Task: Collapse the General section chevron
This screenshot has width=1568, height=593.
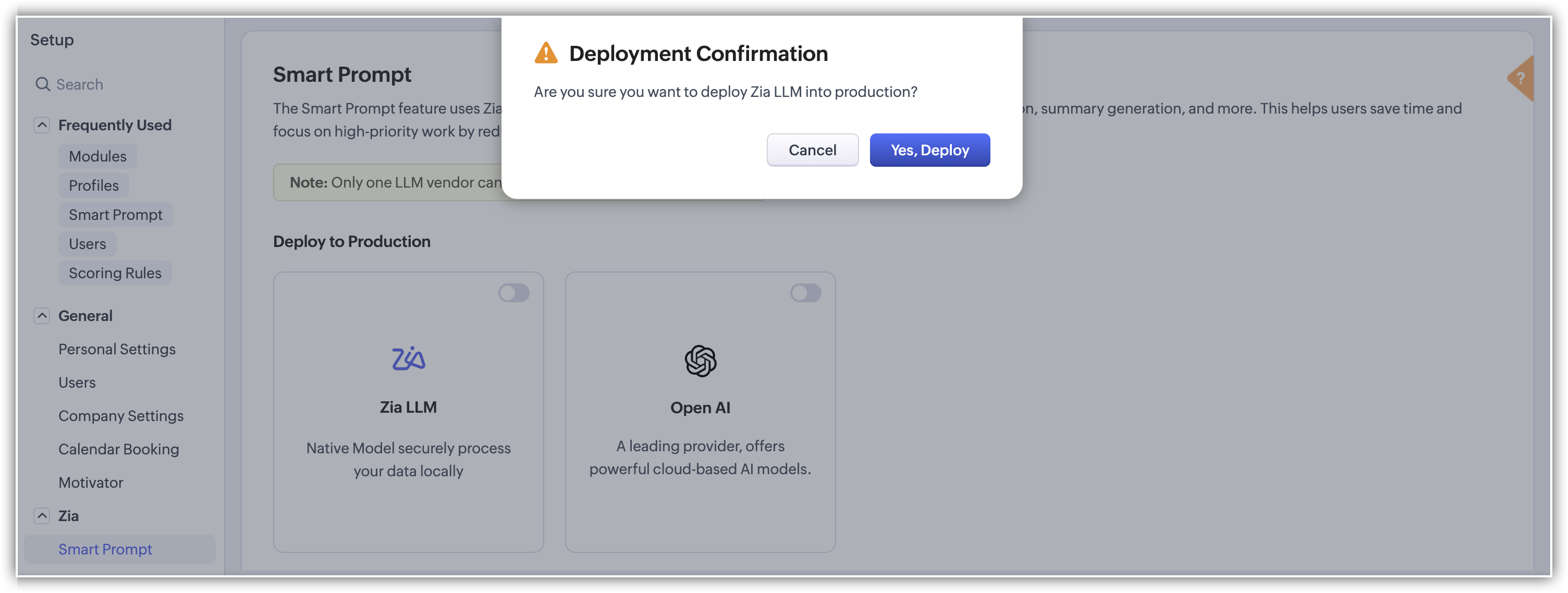Action: (42, 316)
